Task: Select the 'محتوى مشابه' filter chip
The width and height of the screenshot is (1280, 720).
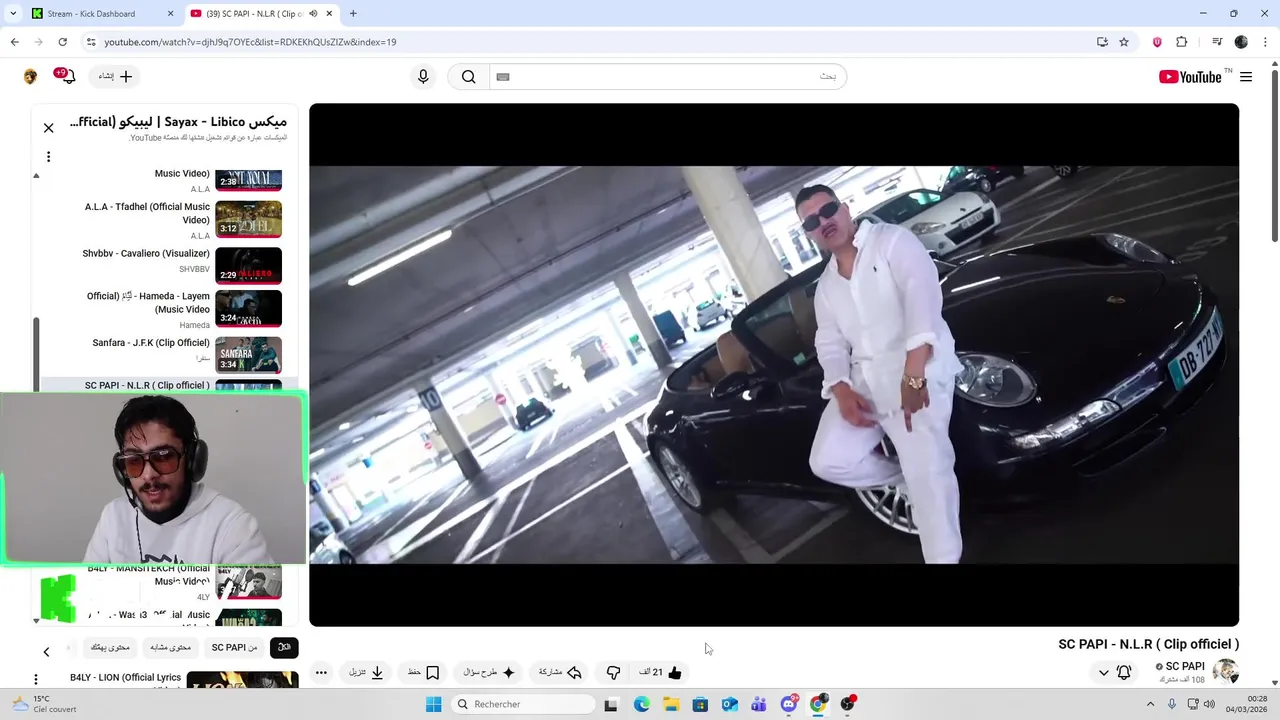Action: [170, 648]
